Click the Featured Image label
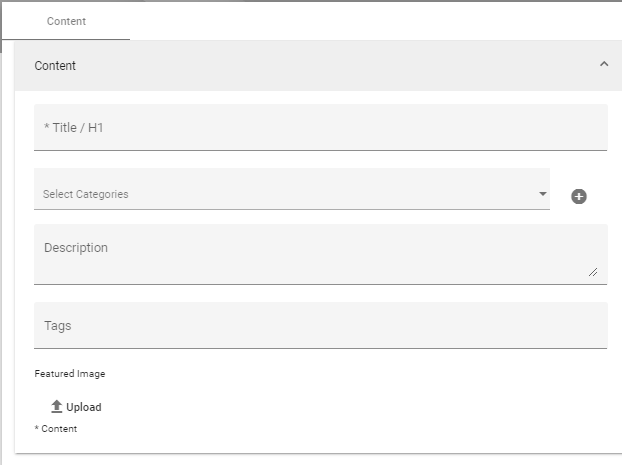622x465 pixels. coord(70,374)
